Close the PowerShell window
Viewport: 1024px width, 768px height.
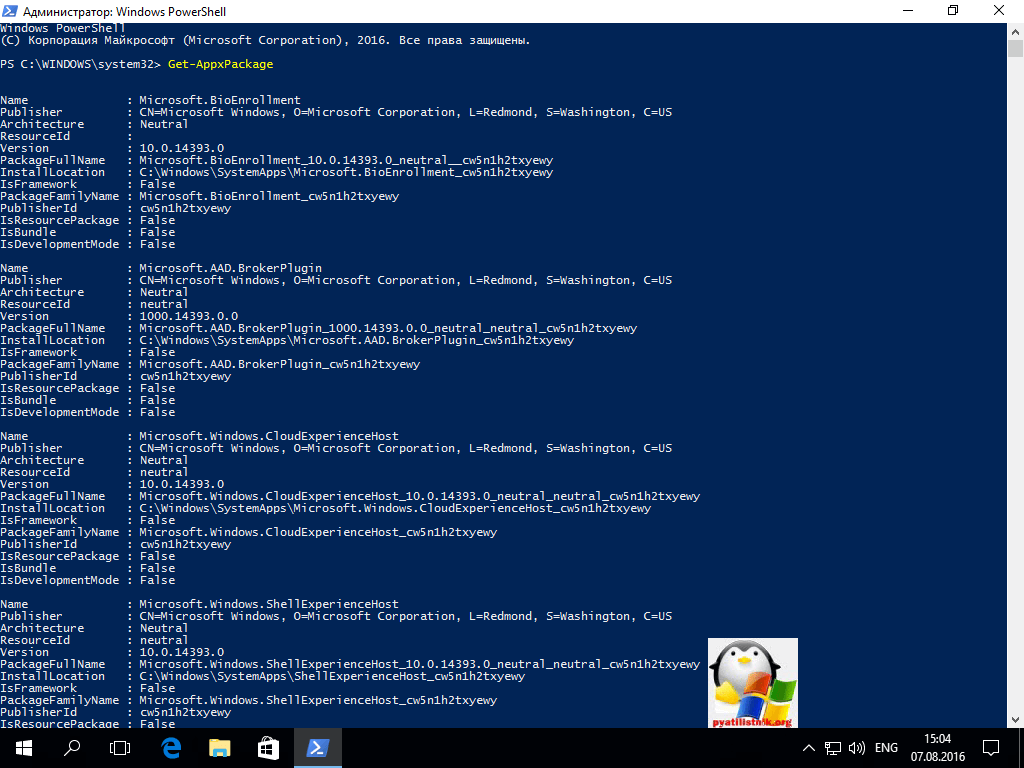coord(999,11)
